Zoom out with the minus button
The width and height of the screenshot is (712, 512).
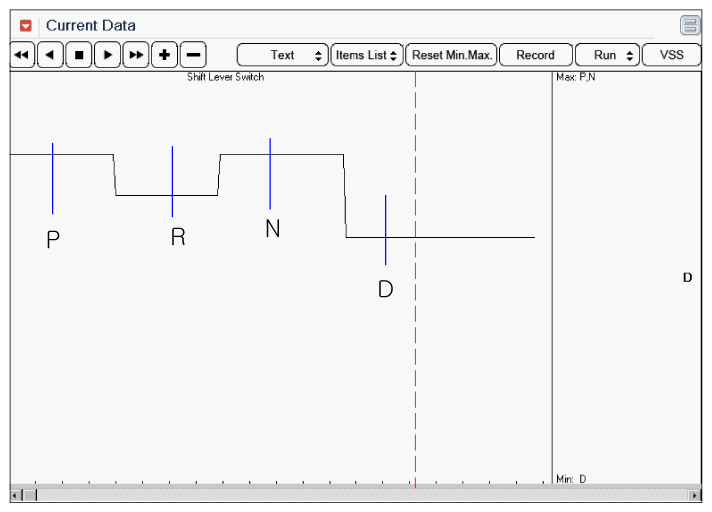pyautogui.click(x=193, y=55)
